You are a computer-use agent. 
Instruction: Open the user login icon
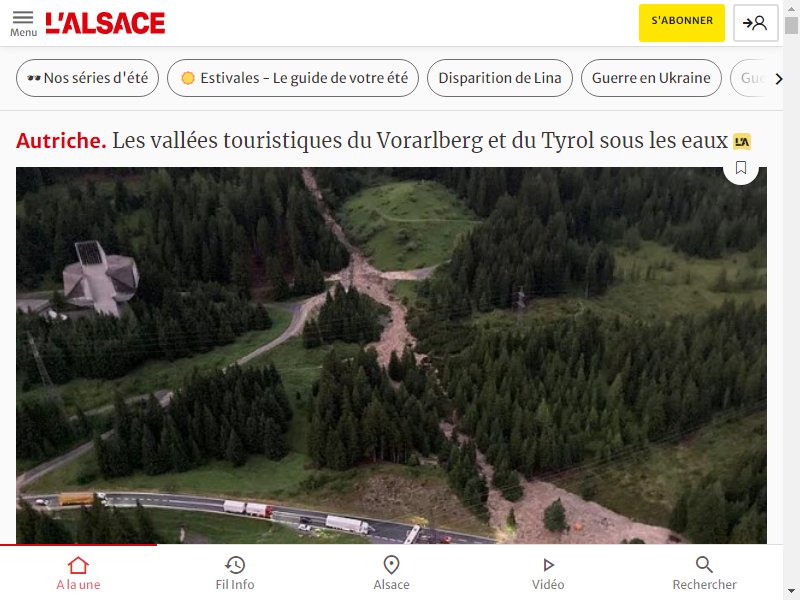755,23
